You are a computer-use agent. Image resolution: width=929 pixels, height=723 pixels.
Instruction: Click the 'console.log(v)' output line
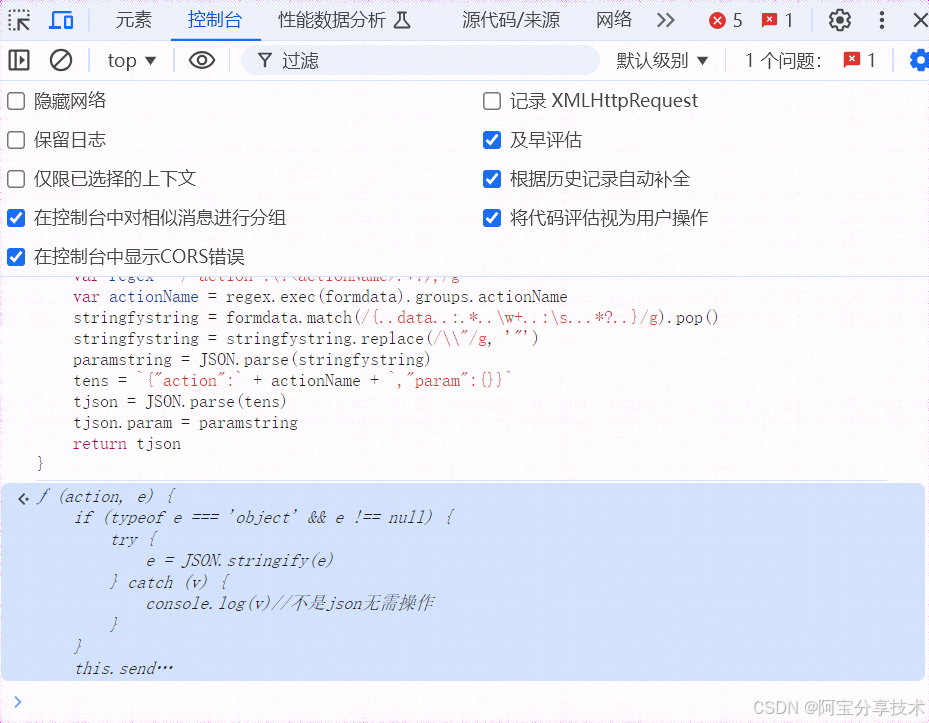[290, 603]
